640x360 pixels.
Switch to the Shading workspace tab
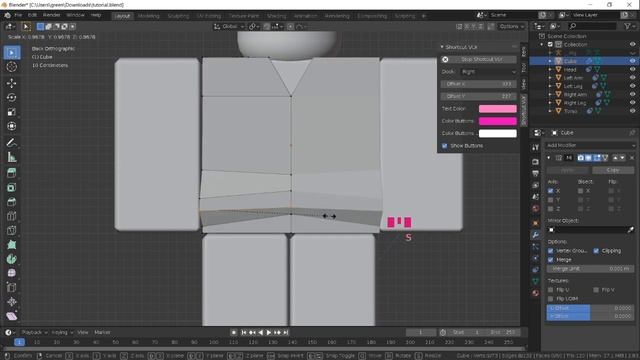[x=276, y=16]
